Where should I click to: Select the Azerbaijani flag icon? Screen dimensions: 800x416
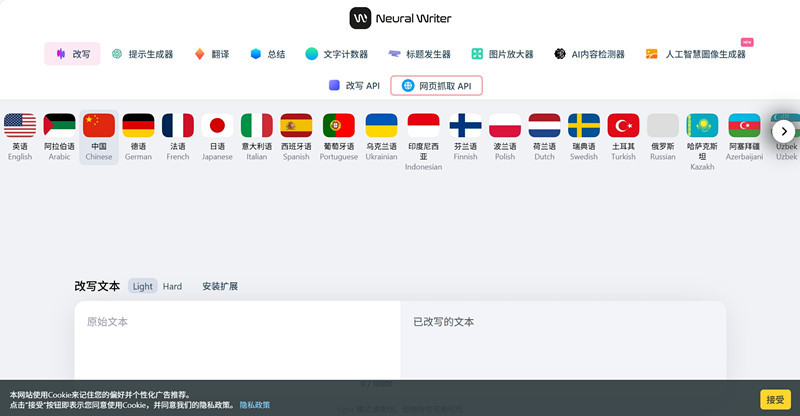[744, 126]
